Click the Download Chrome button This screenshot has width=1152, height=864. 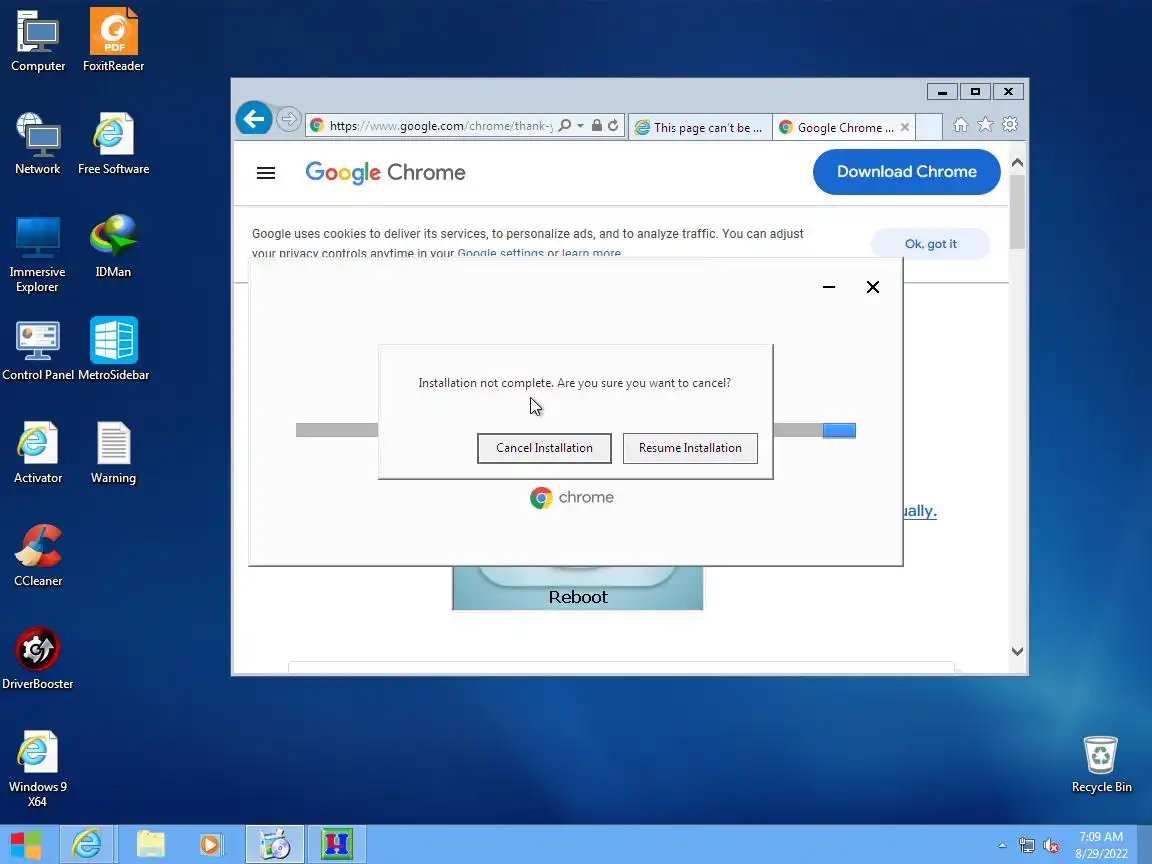click(x=907, y=172)
